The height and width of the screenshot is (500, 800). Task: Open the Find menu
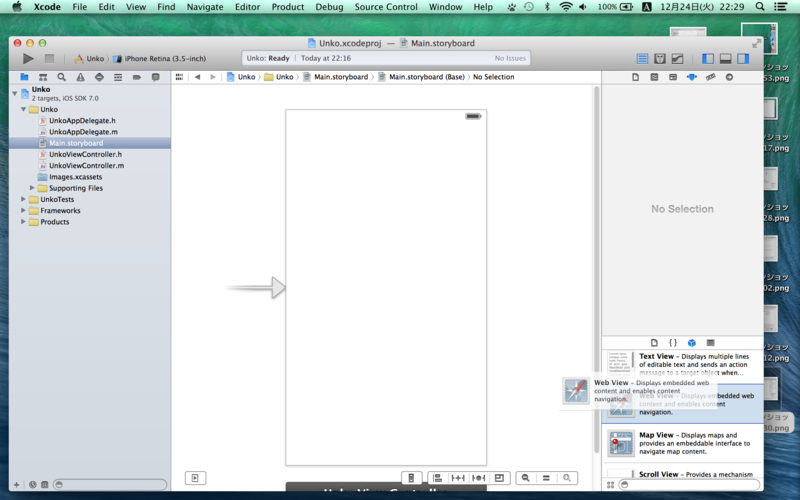pyautogui.click(x=166, y=7)
